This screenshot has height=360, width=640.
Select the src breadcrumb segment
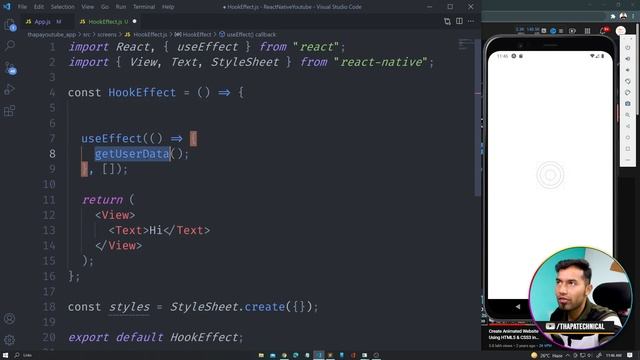tap(87, 35)
